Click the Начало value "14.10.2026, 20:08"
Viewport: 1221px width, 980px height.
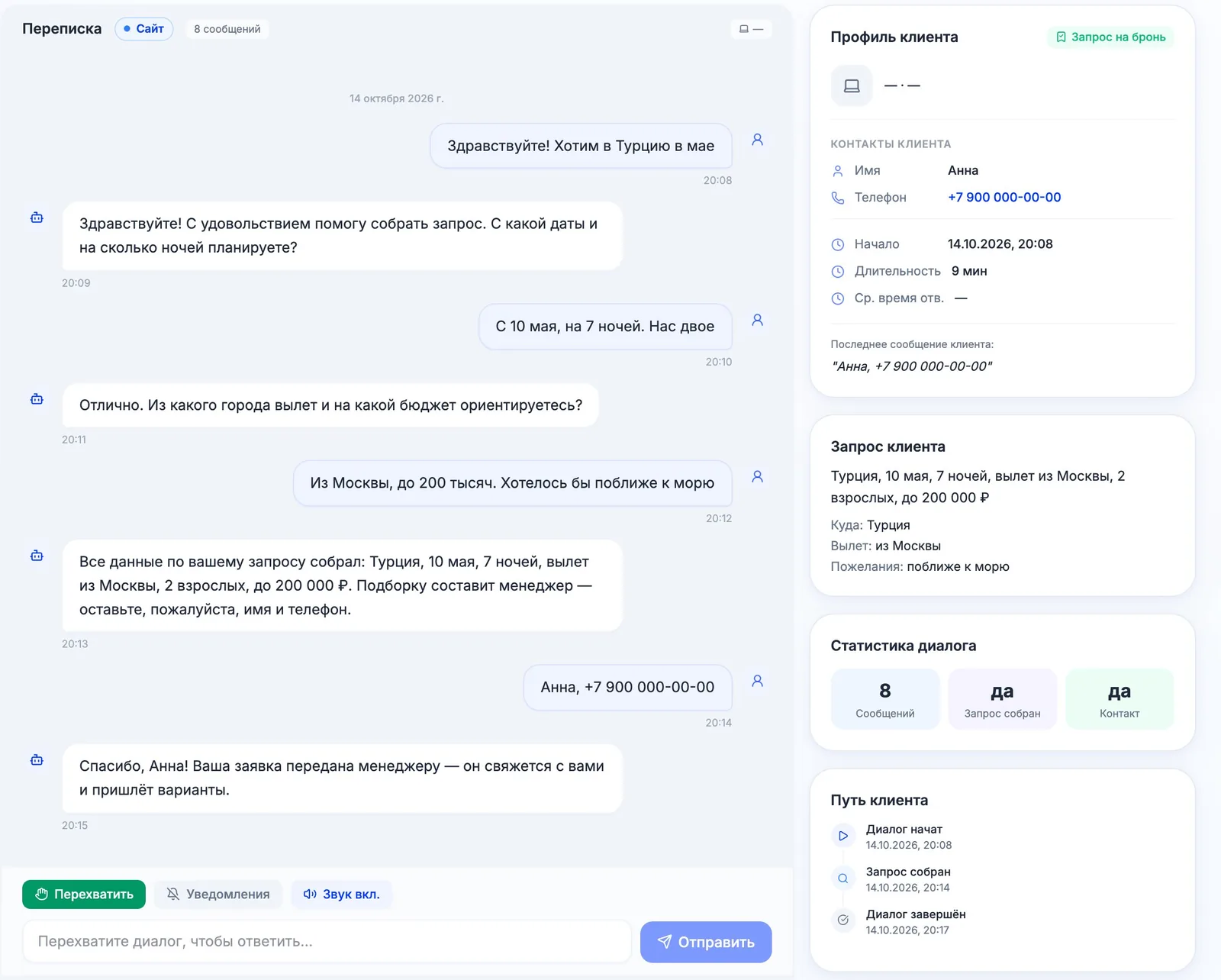click(1000, 244)
